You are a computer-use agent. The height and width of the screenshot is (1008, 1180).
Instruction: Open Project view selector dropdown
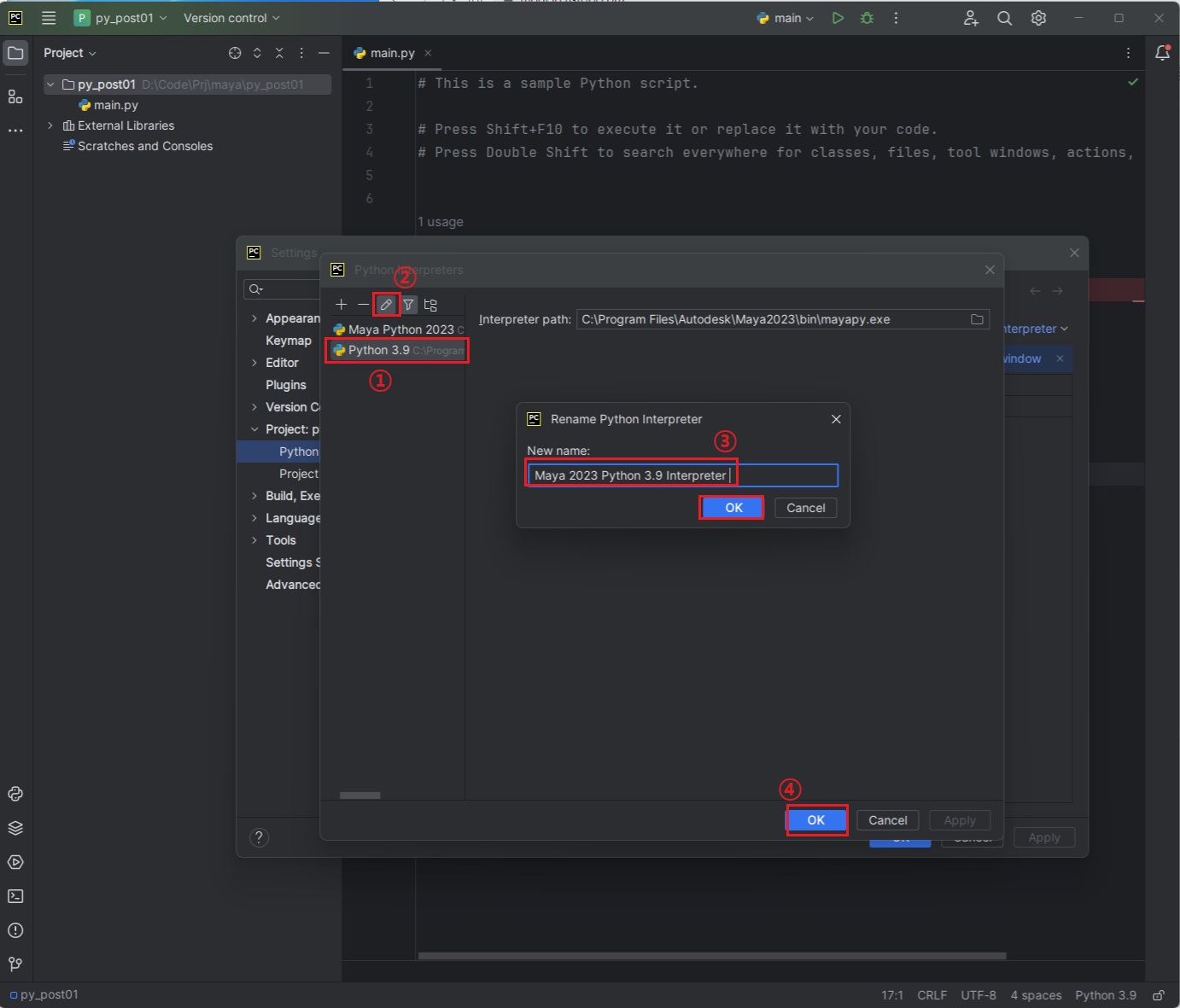point(70,53)
